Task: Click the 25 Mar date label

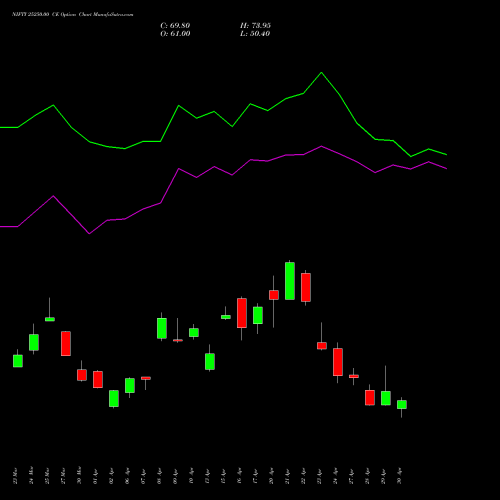Action: click(47, 476)
